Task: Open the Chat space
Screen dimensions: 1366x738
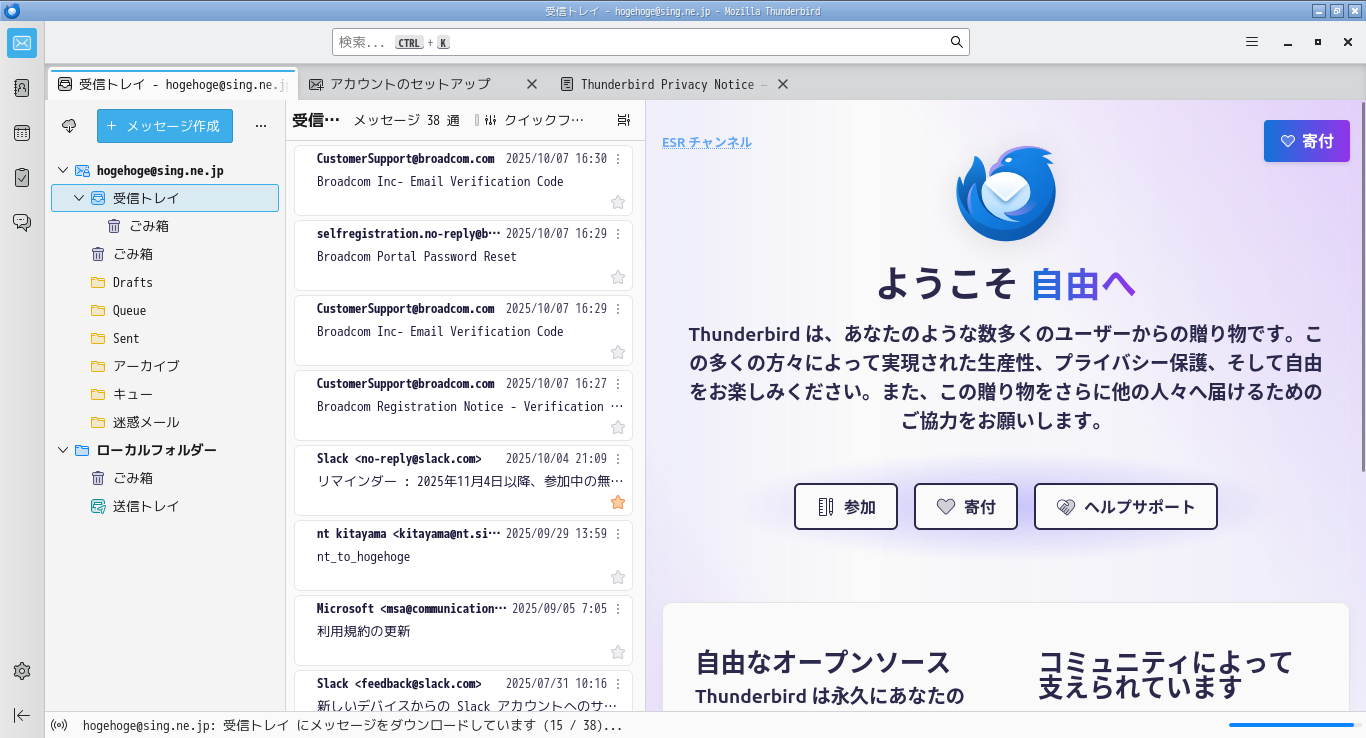Action: pos(22,222)
